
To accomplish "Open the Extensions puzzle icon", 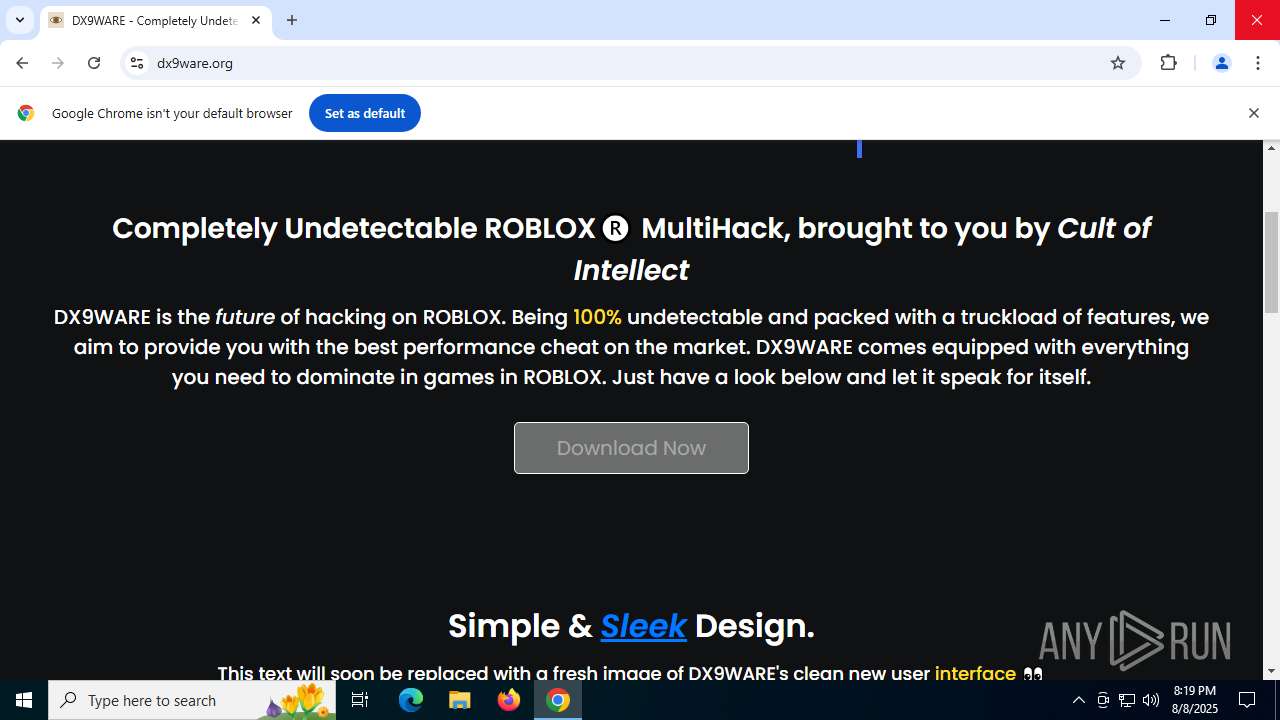I will point(1168,63).
